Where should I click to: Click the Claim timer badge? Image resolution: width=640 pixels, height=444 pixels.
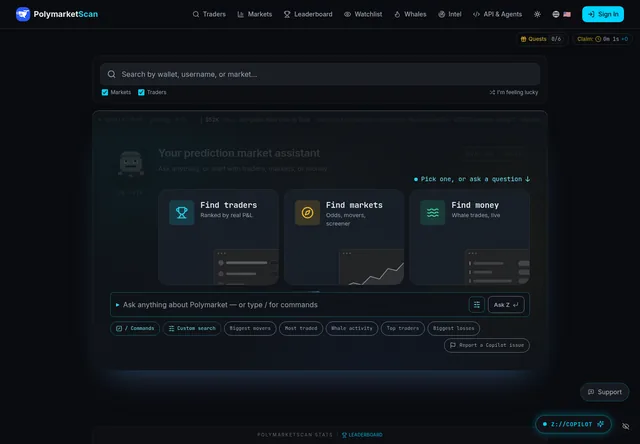pos(602,39)
